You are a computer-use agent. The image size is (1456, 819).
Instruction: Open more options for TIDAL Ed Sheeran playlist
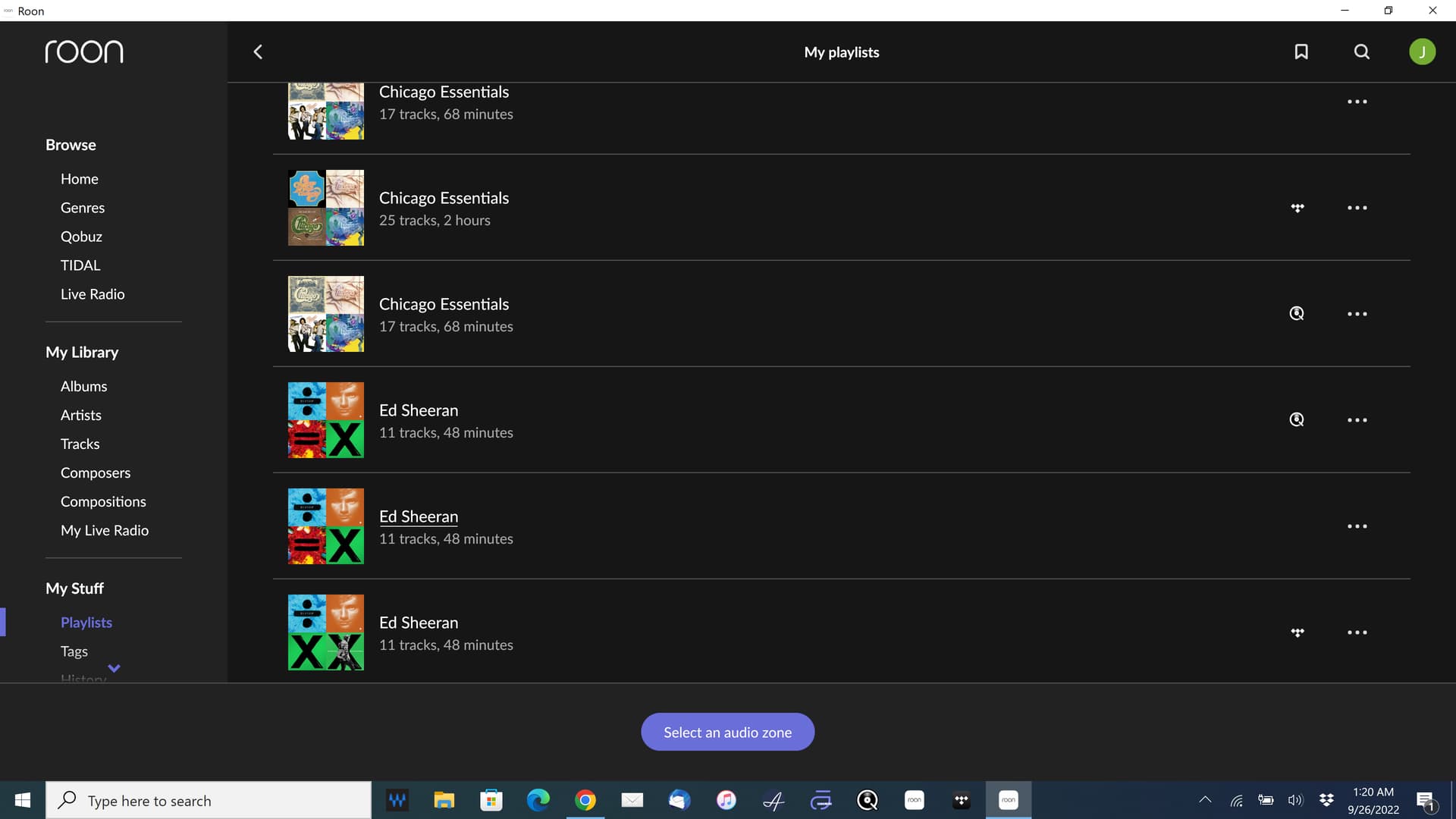(1357, 632)
